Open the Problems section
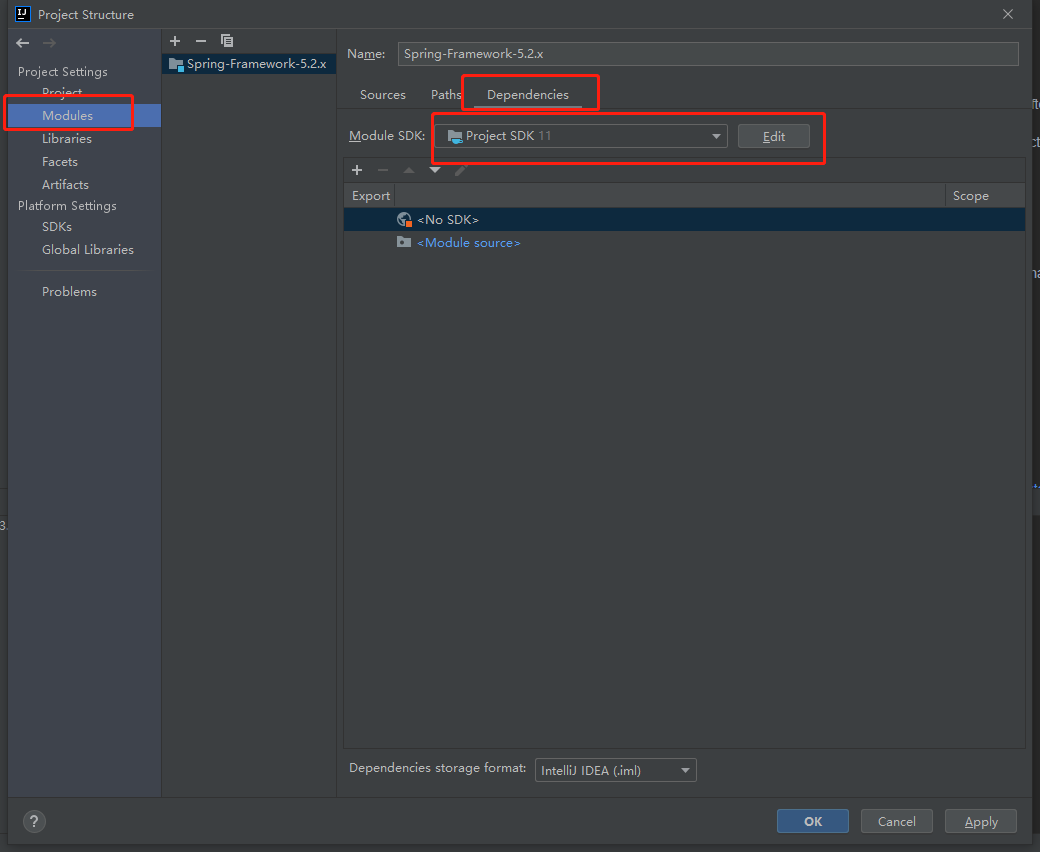The image size is (1040, 852). 69,292
